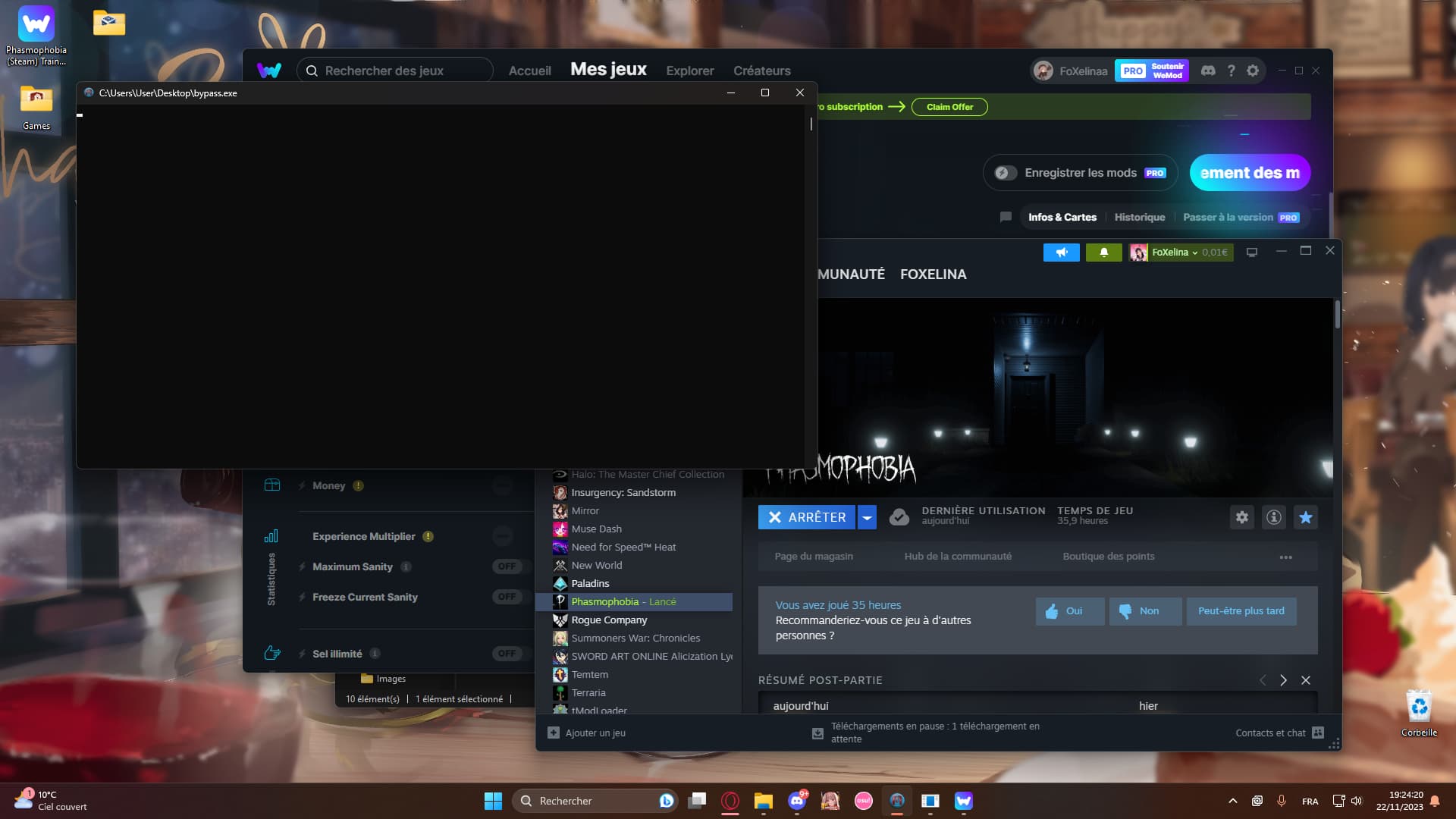The height and width of the screenshot is (819, 1456).
Task: Open Steam notifications bell icon
Action: [1103, 253]
